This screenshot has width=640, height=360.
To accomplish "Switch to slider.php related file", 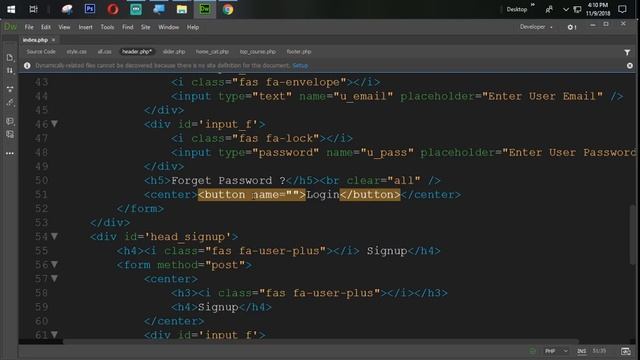I will (x=174, y=52).
